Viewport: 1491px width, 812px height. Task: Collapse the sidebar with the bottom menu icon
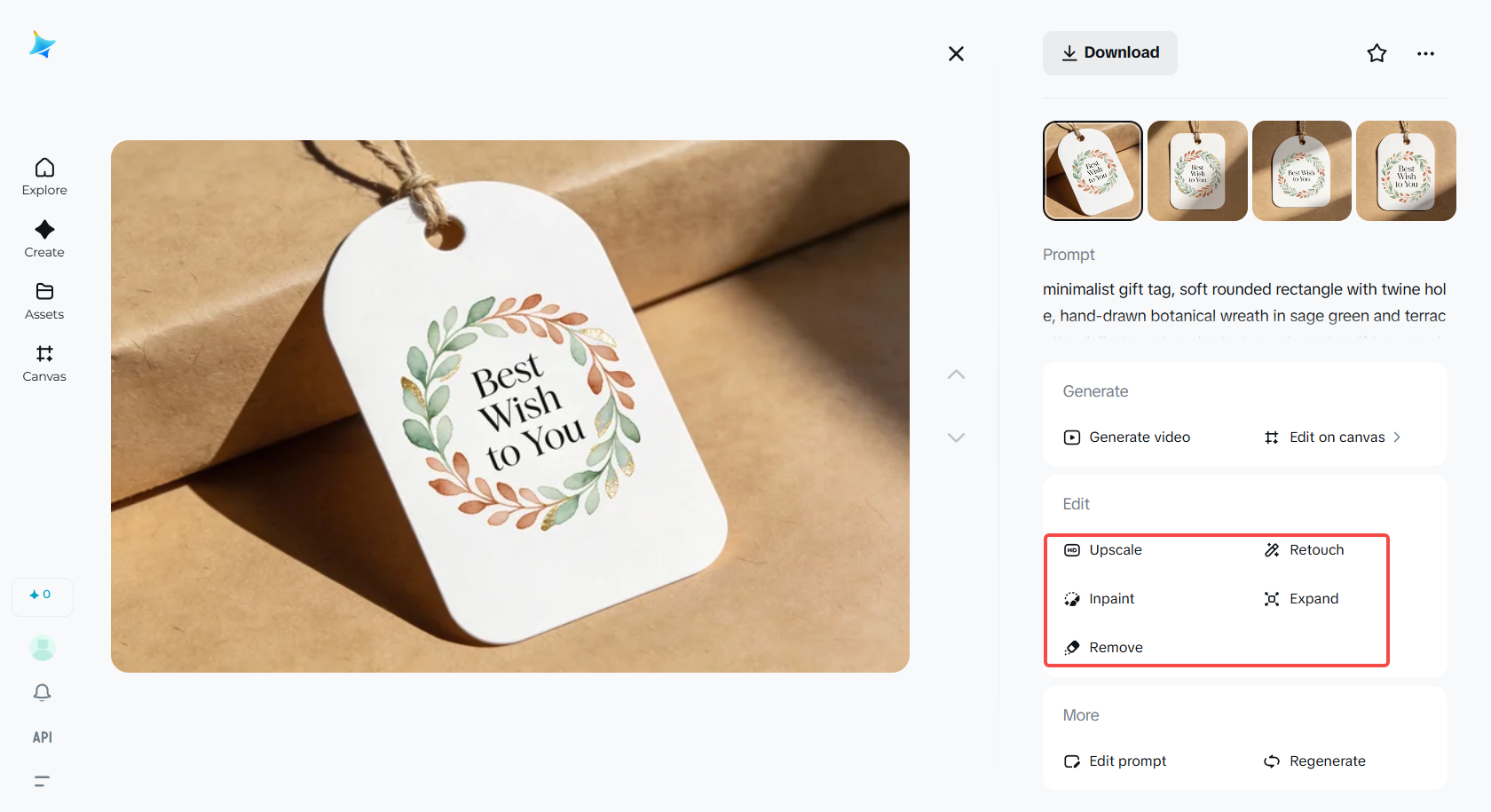click(x=41, y=781)
